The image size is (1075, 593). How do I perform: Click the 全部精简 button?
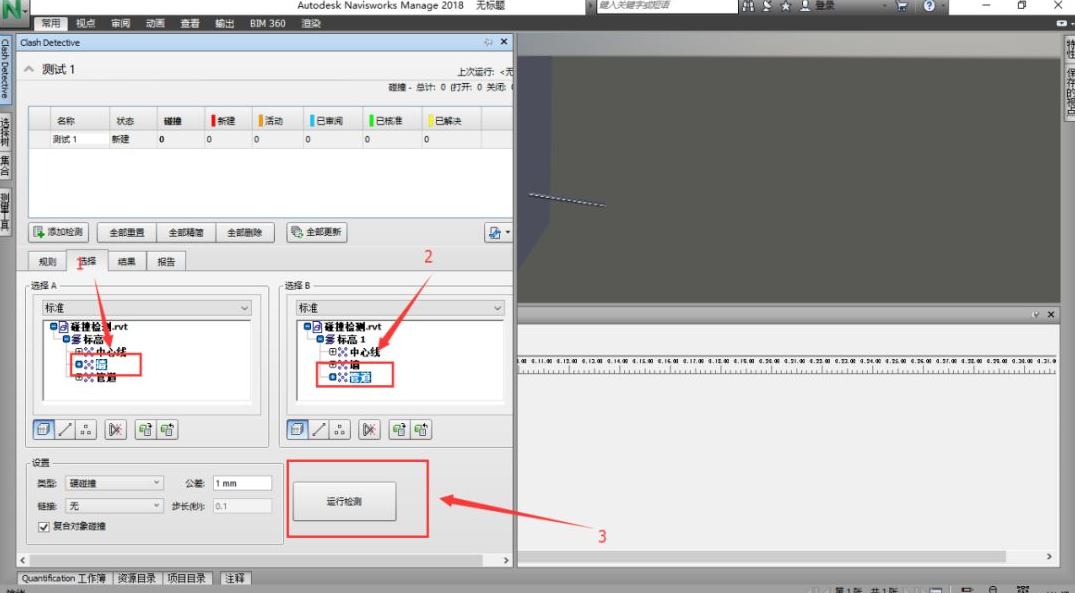(186, 232)
